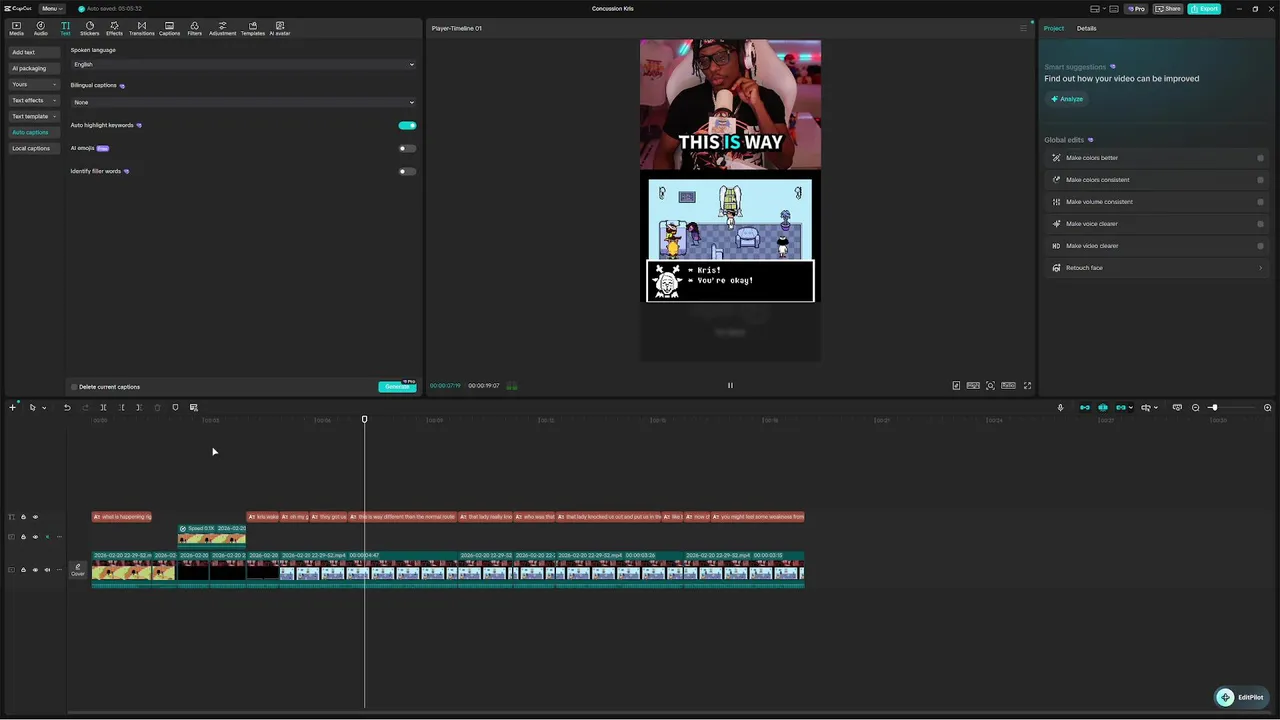The height and width of the screenshot is (720, 1280).
Task: Click the record voiceover microphone icon
Action: tap(1061, 408)
